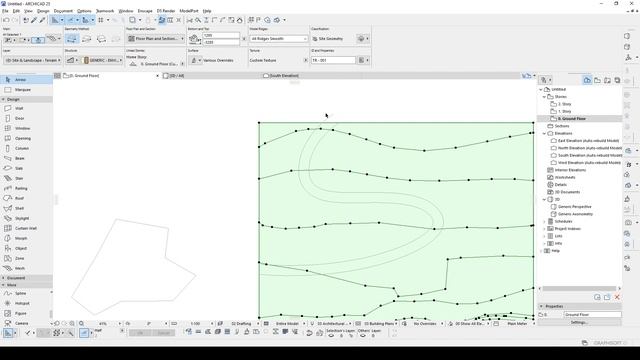The width and height of the screenshot is (640, 360).
Task: Click the Pick Up Parameters eyedropper icon
Action: (34, 20)
